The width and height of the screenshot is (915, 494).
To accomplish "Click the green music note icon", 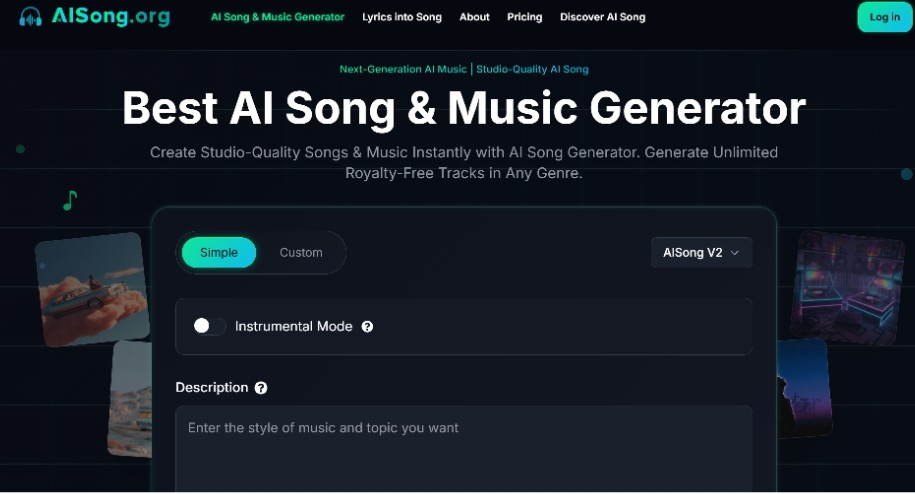I will pos(69,201).
